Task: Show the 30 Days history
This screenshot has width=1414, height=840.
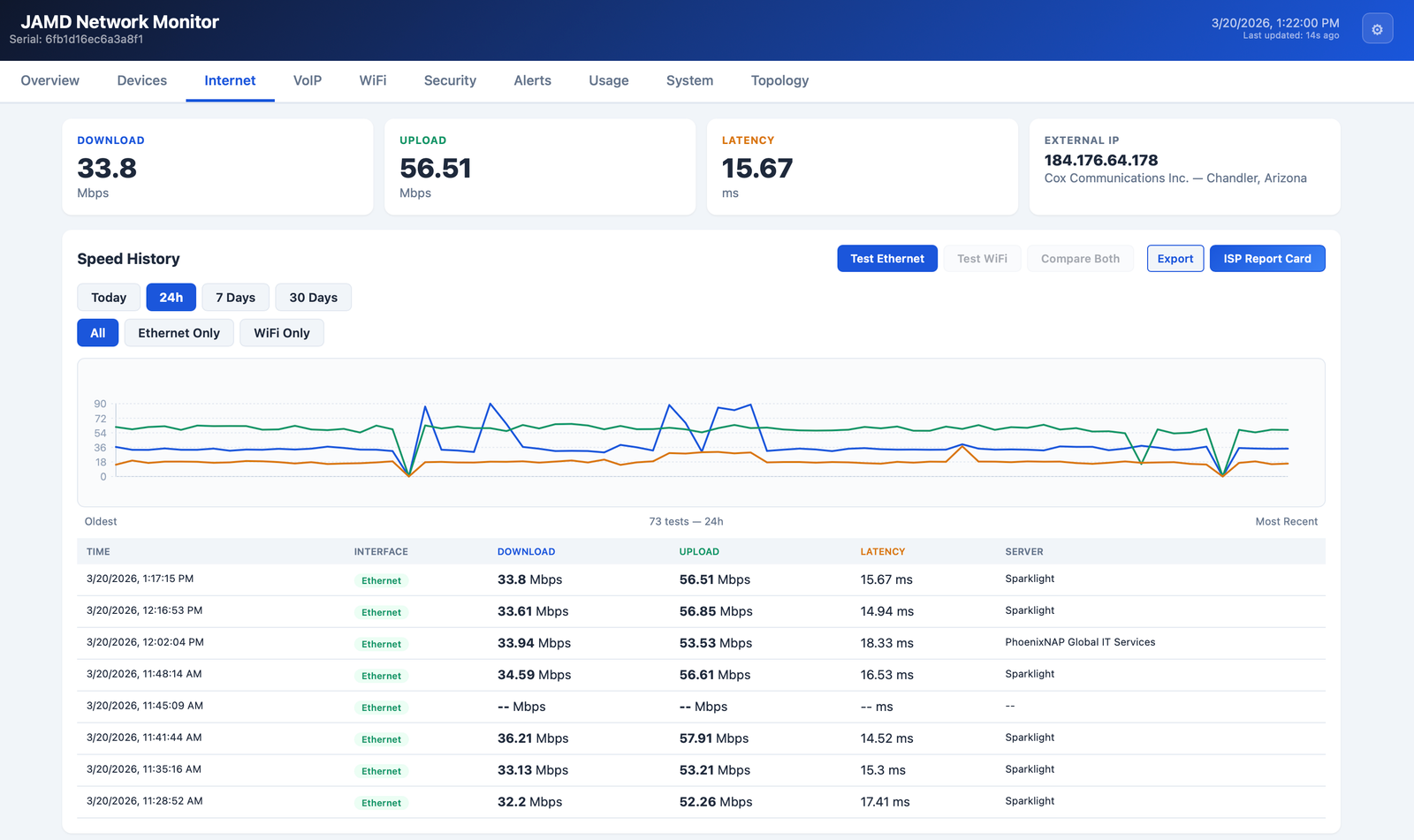Action: click(x=313, y=298)
